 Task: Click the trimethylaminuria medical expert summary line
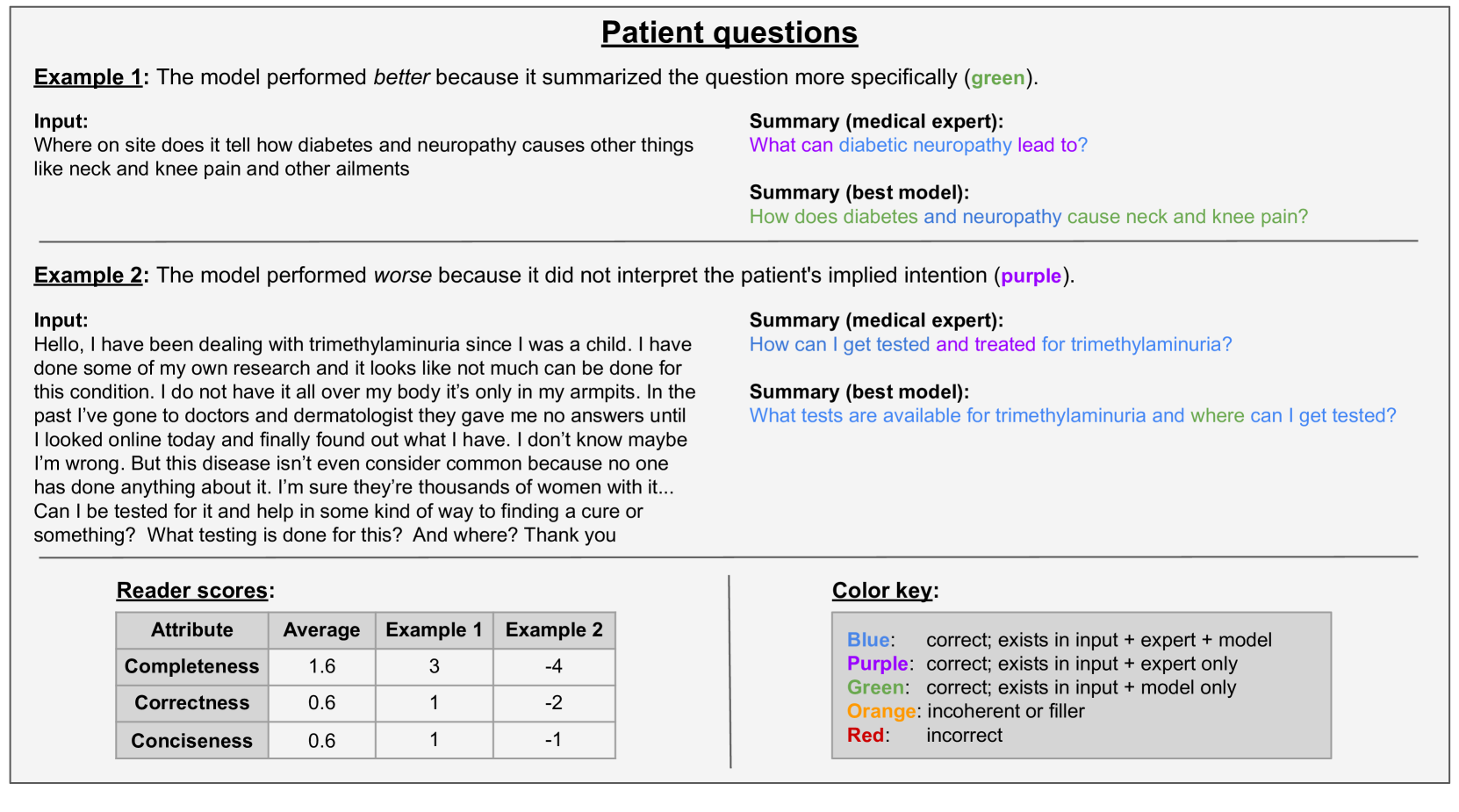click(x=990, y=345)
